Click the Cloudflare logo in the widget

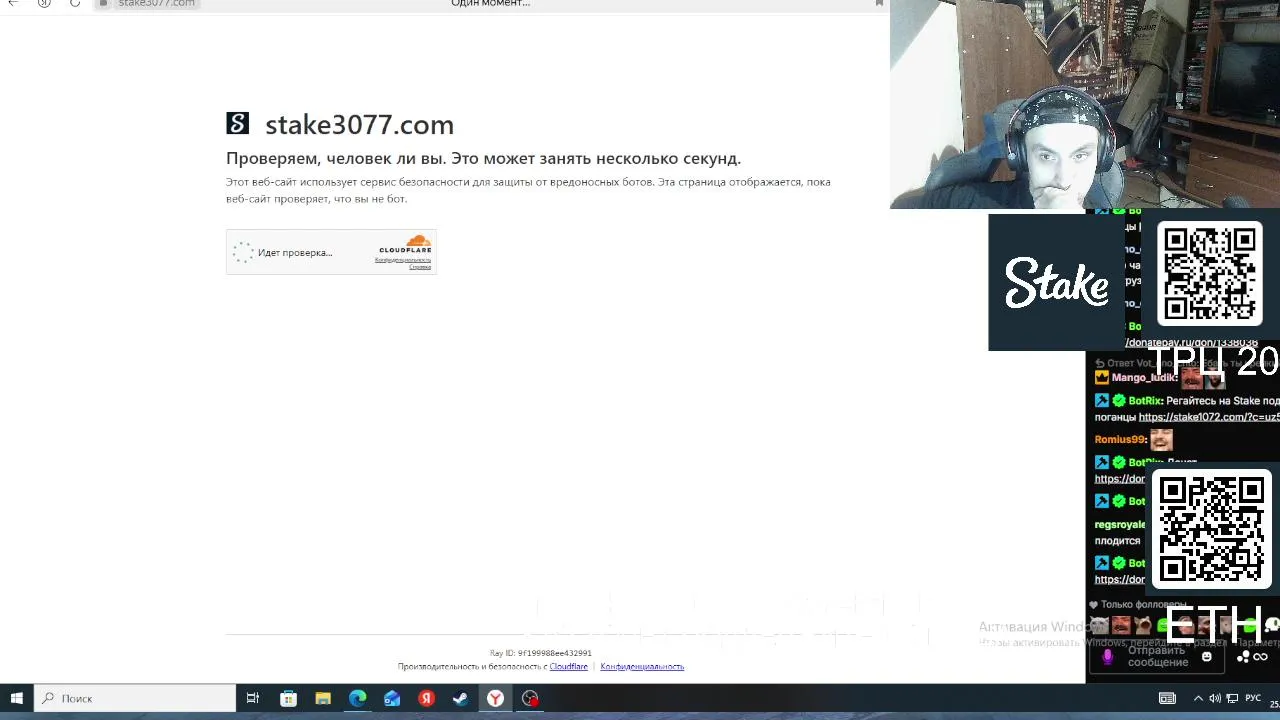pos(405,245)
